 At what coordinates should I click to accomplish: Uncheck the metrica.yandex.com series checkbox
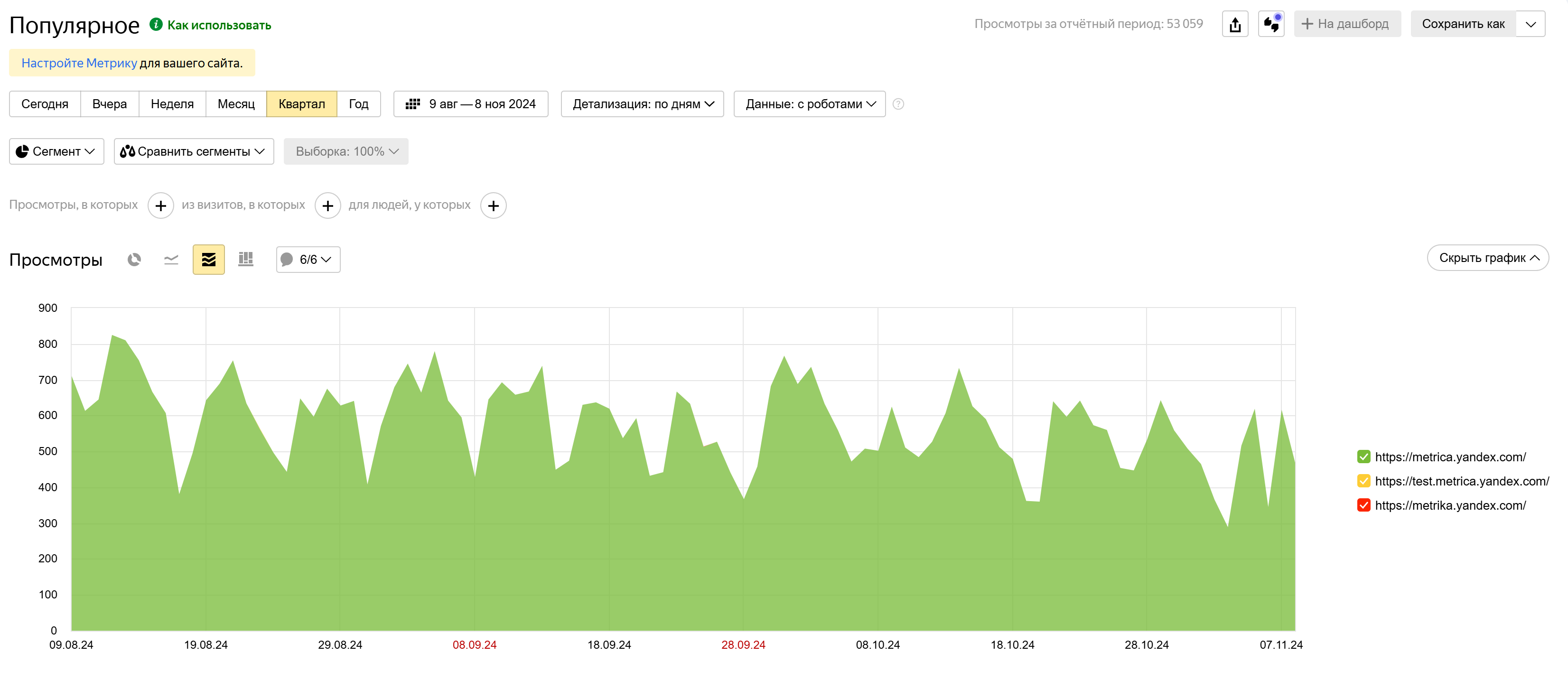[1363, 457]
